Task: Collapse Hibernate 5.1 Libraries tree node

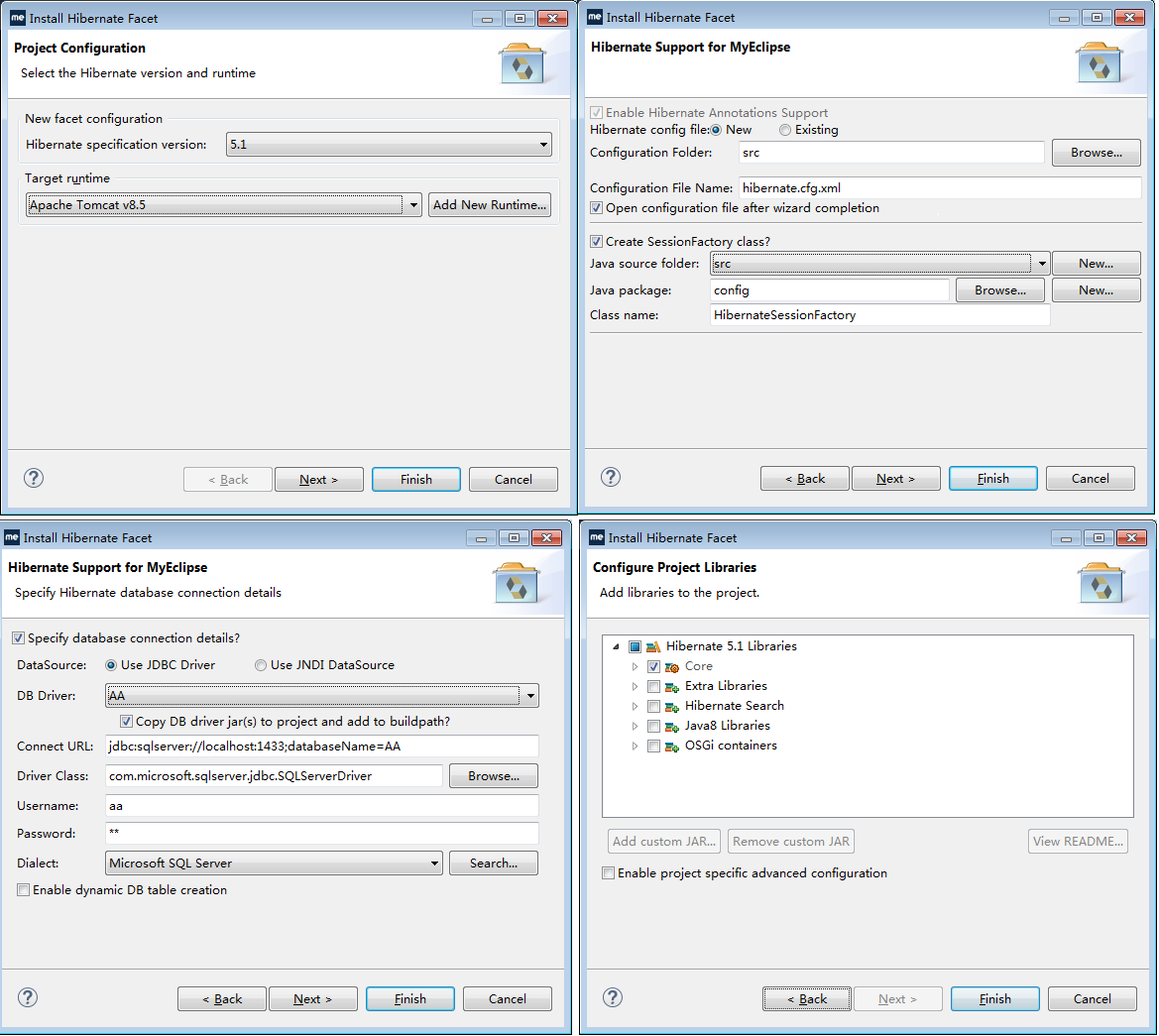Action: click(x=616, y=646)
